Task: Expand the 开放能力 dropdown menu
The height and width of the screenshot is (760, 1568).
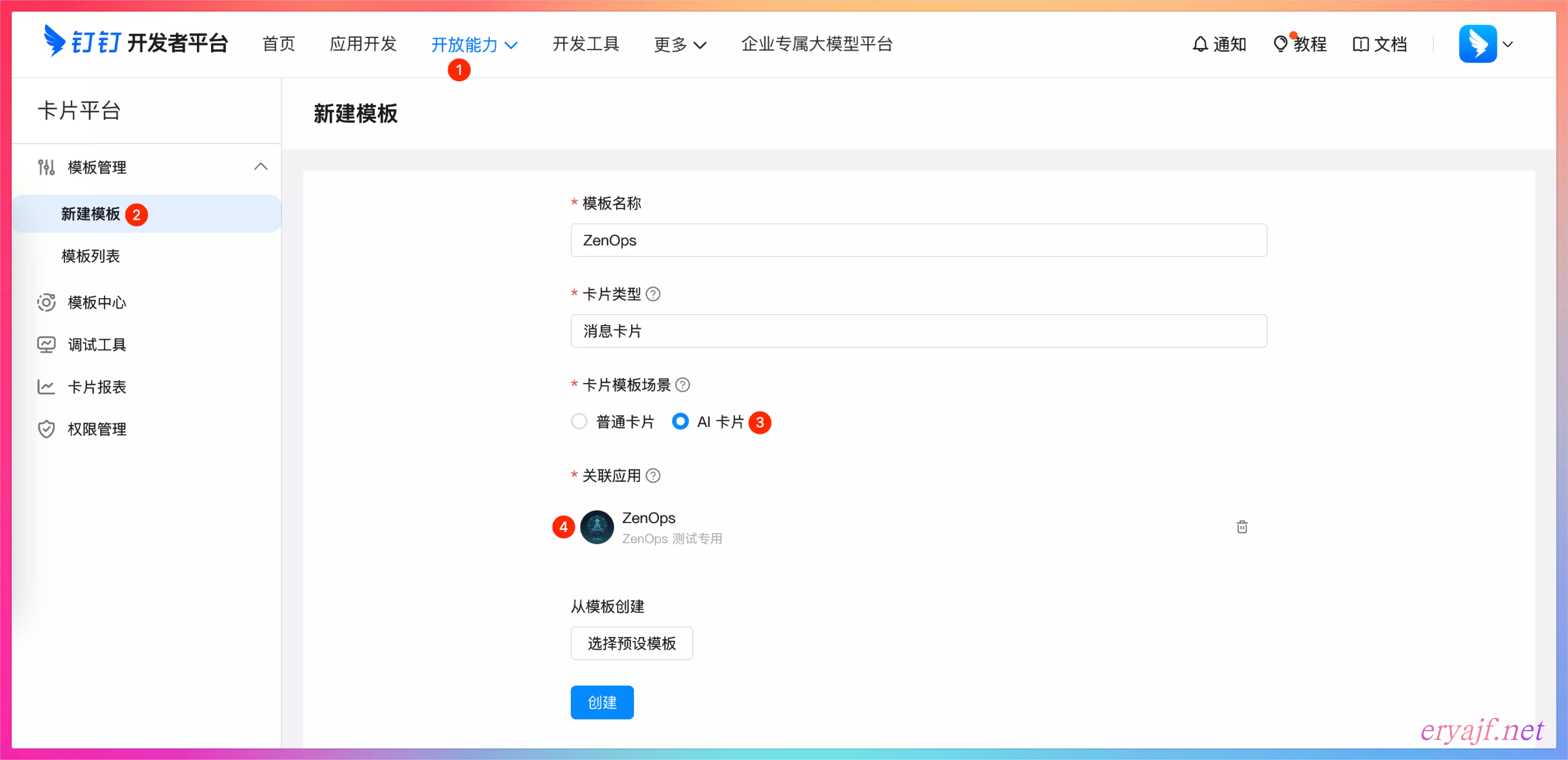Action: coord(474,44)
